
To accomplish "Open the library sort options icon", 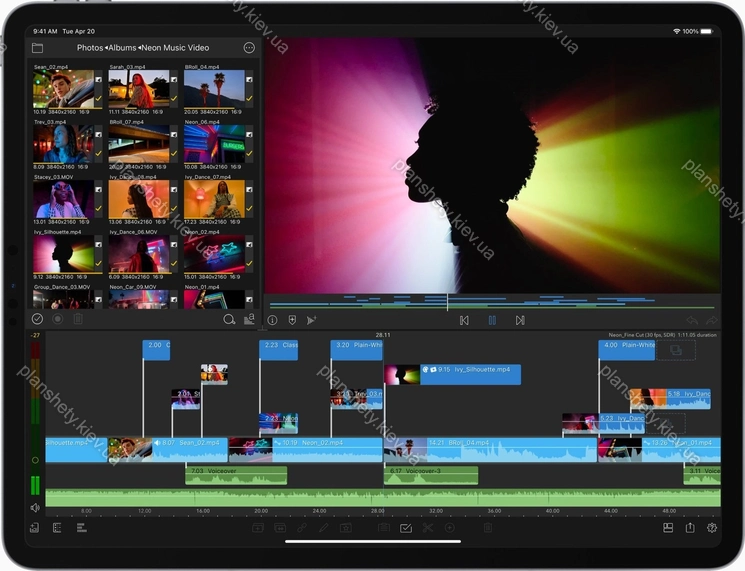I will tap(249, 320).
